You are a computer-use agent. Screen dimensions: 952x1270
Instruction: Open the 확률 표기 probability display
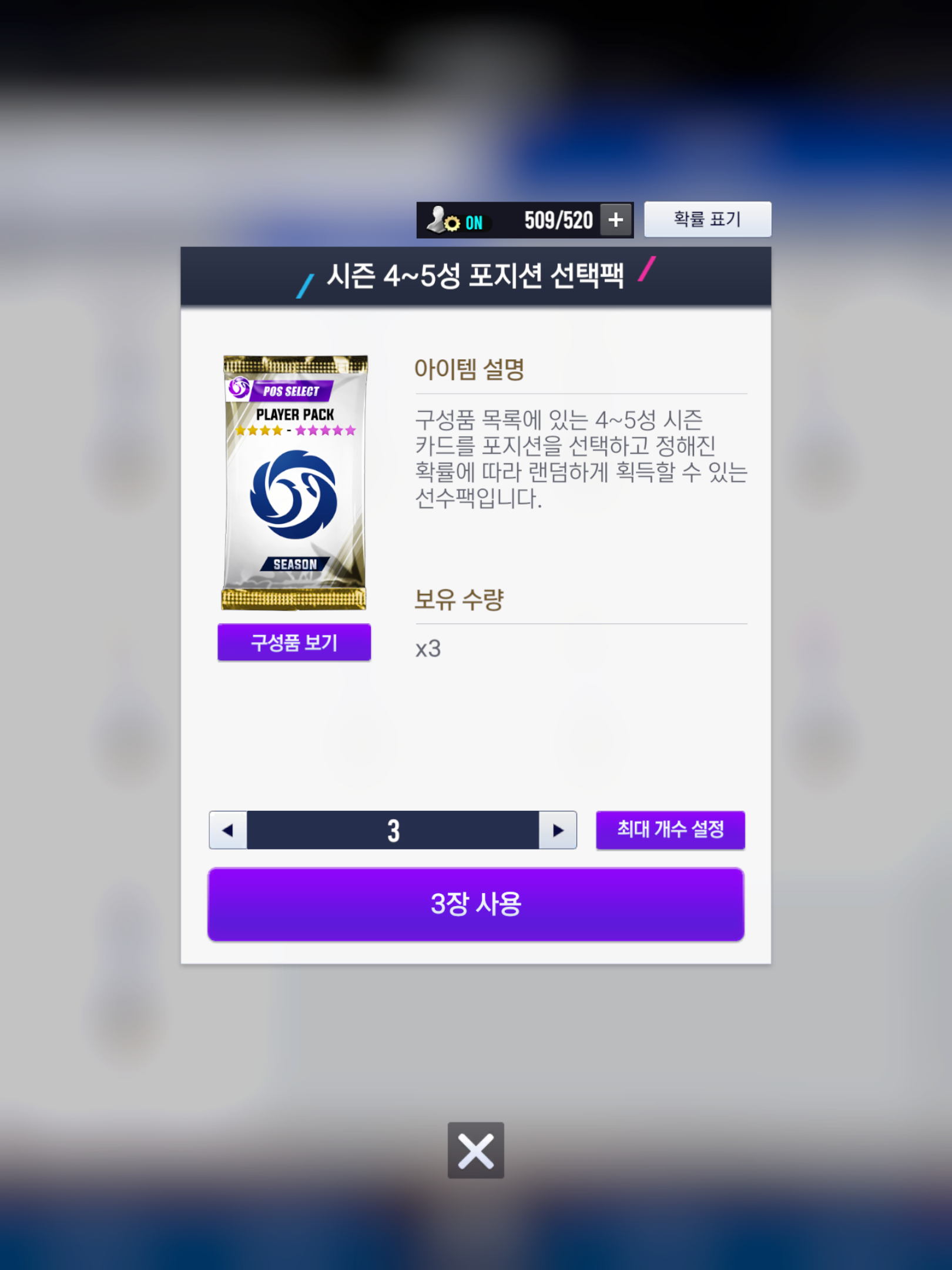[x=708, y=219]
